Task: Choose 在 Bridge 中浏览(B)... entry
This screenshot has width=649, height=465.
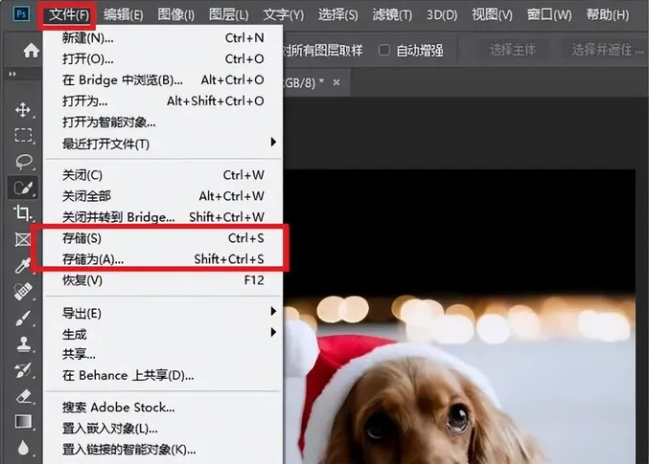Action: [x=163, y=80]
